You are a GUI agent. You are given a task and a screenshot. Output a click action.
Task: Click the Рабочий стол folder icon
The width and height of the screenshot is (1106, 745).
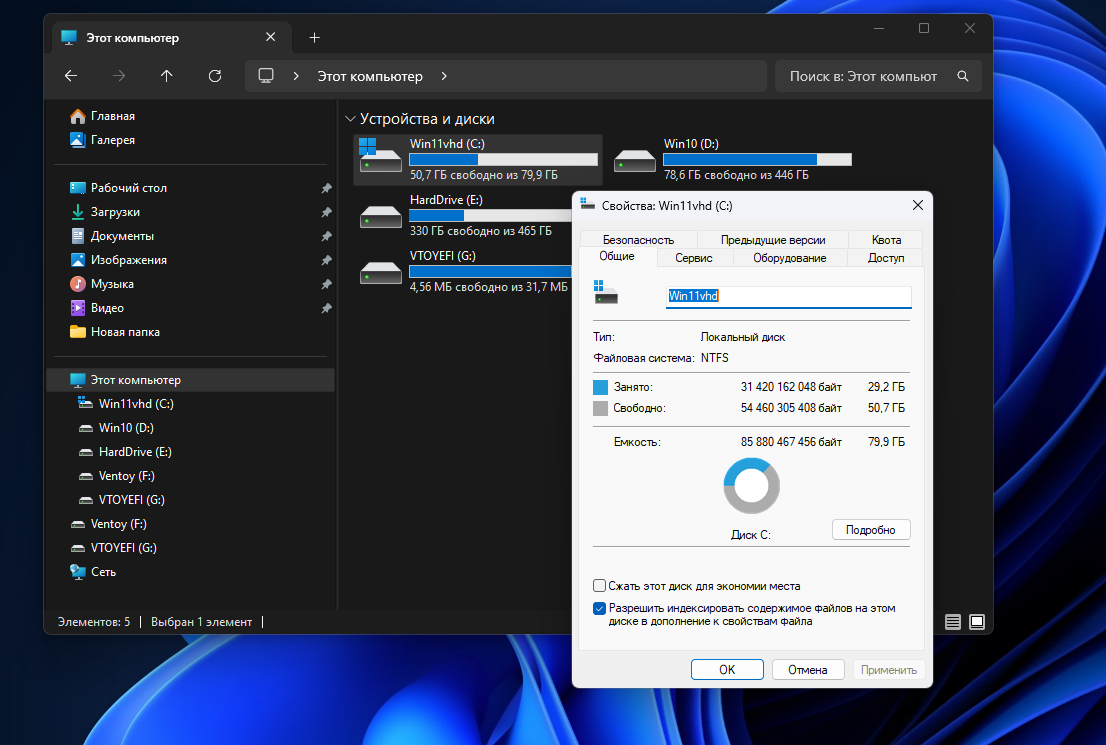coord(78,188)
